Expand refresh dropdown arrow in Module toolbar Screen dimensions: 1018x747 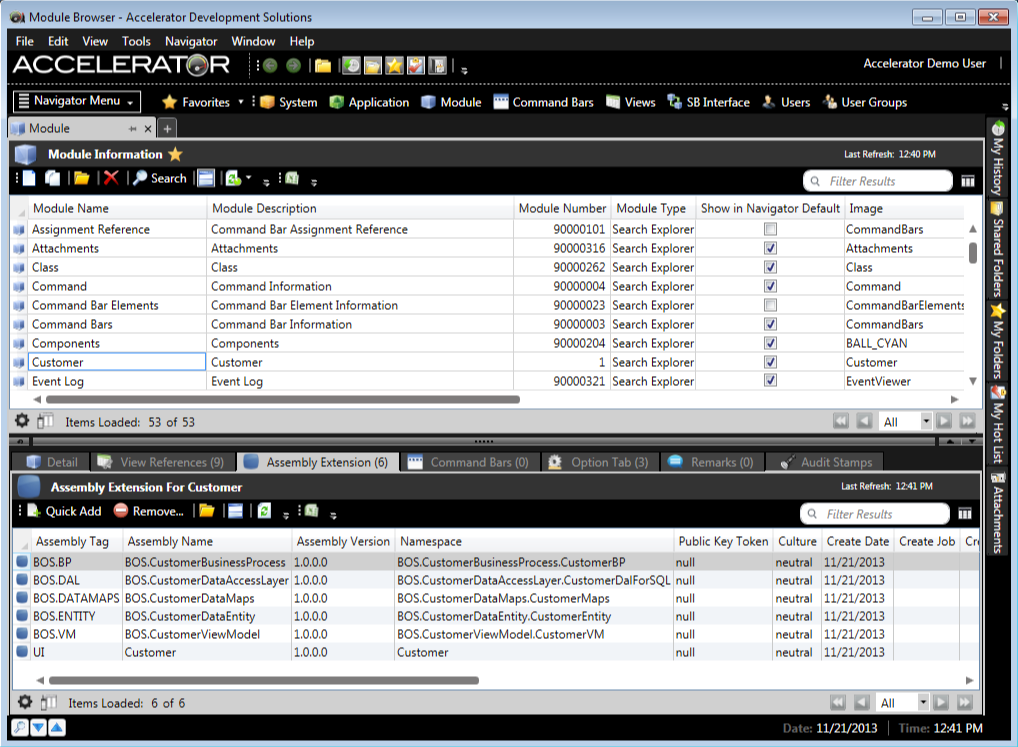coord(249,178)
